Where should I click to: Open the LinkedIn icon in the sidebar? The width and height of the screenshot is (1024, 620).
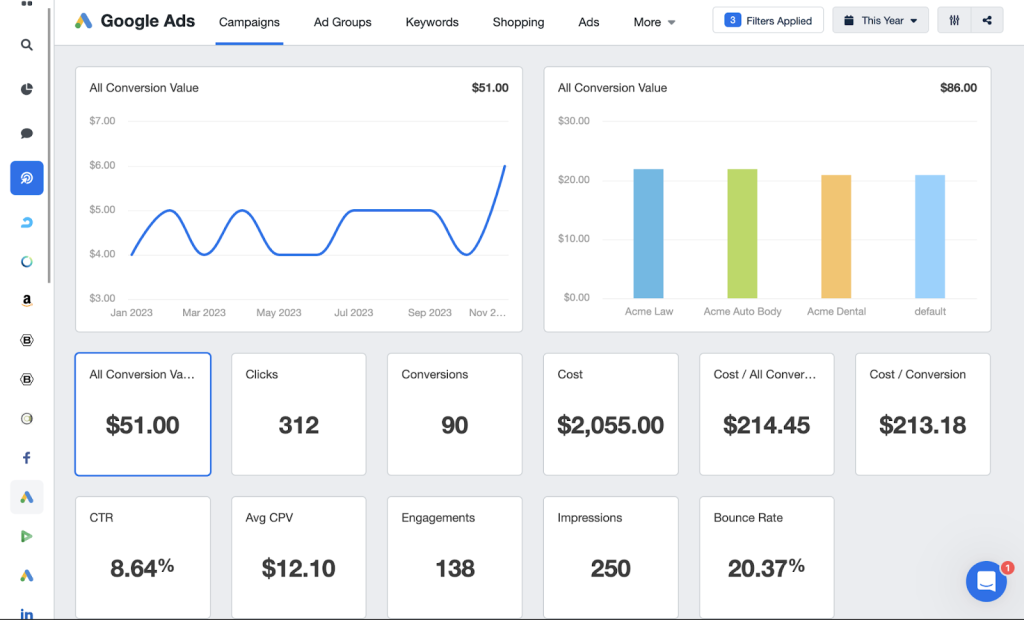point(27,613)
